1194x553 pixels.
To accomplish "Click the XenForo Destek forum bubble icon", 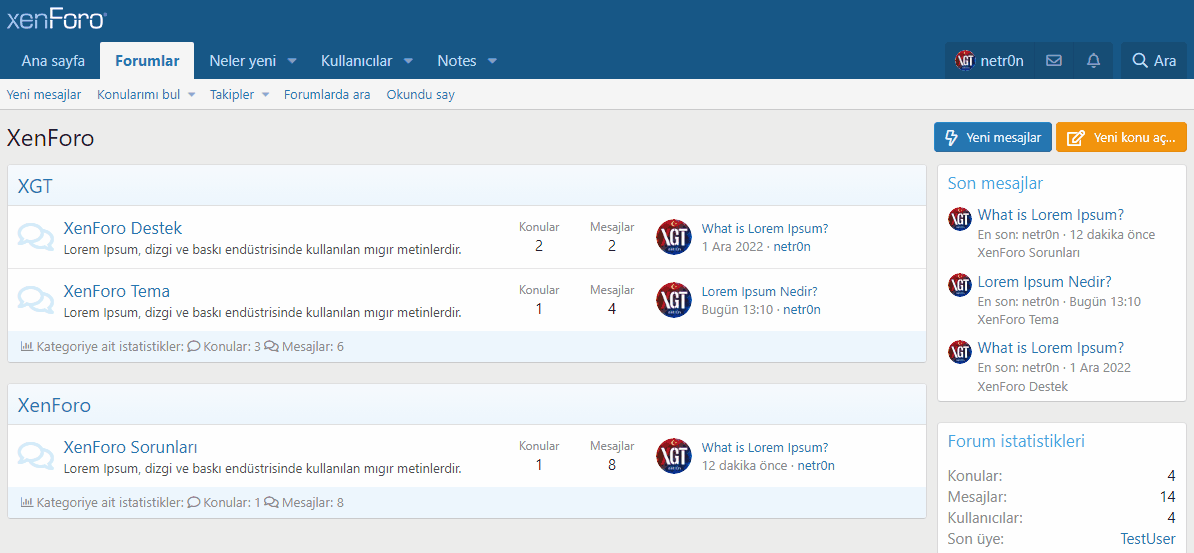I will (x=36, y=237).
